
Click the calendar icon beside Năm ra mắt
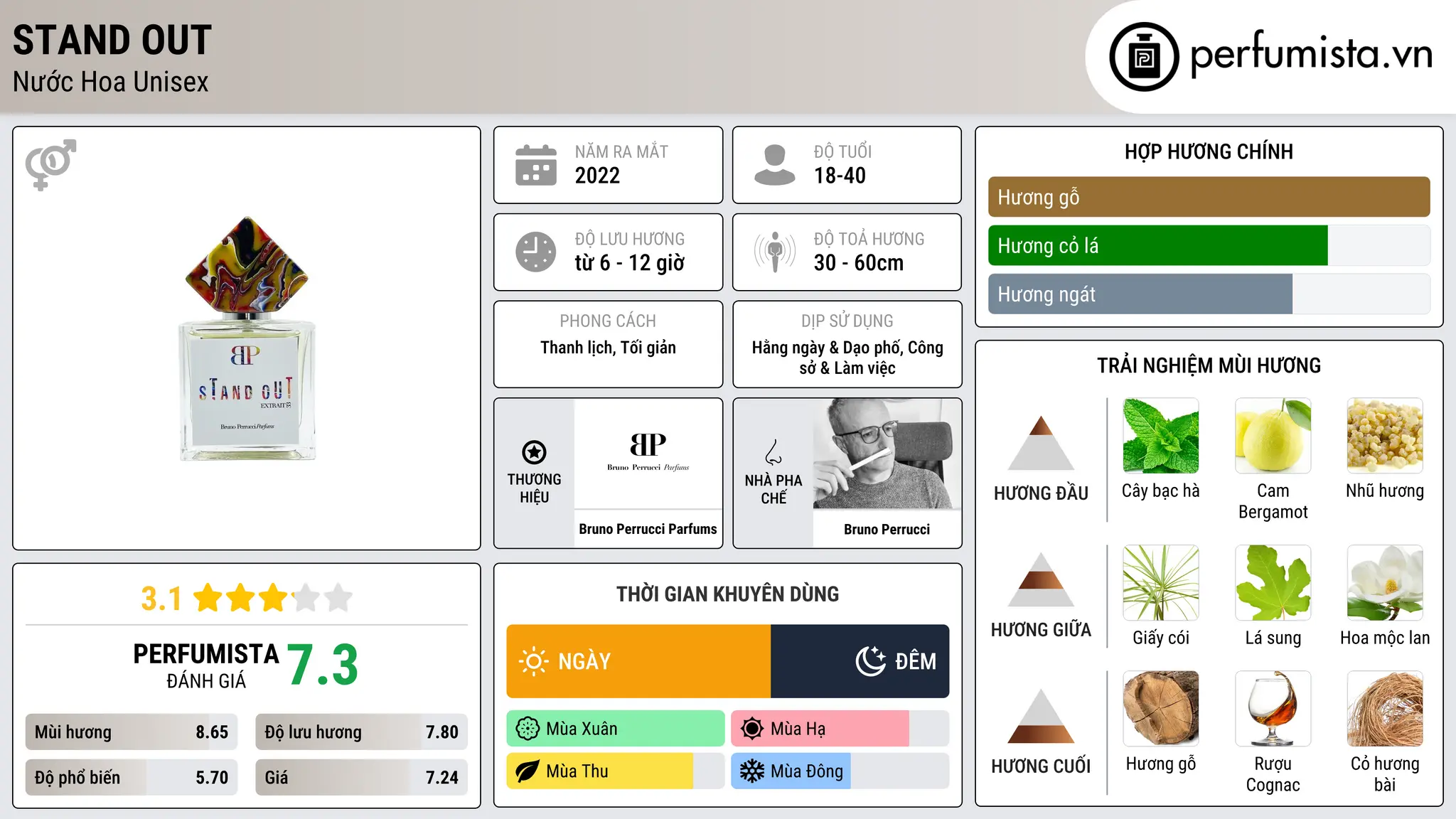click(536, 165)
